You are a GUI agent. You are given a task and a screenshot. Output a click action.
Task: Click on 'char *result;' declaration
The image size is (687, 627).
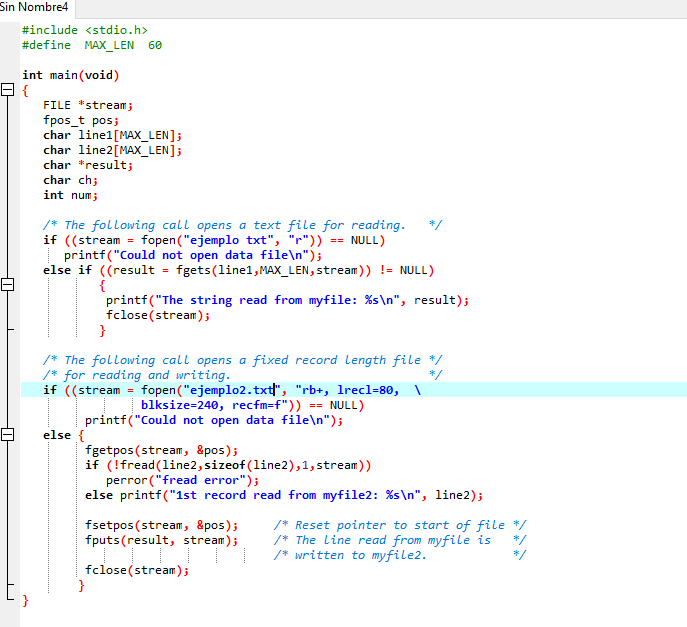click(88, 165)
